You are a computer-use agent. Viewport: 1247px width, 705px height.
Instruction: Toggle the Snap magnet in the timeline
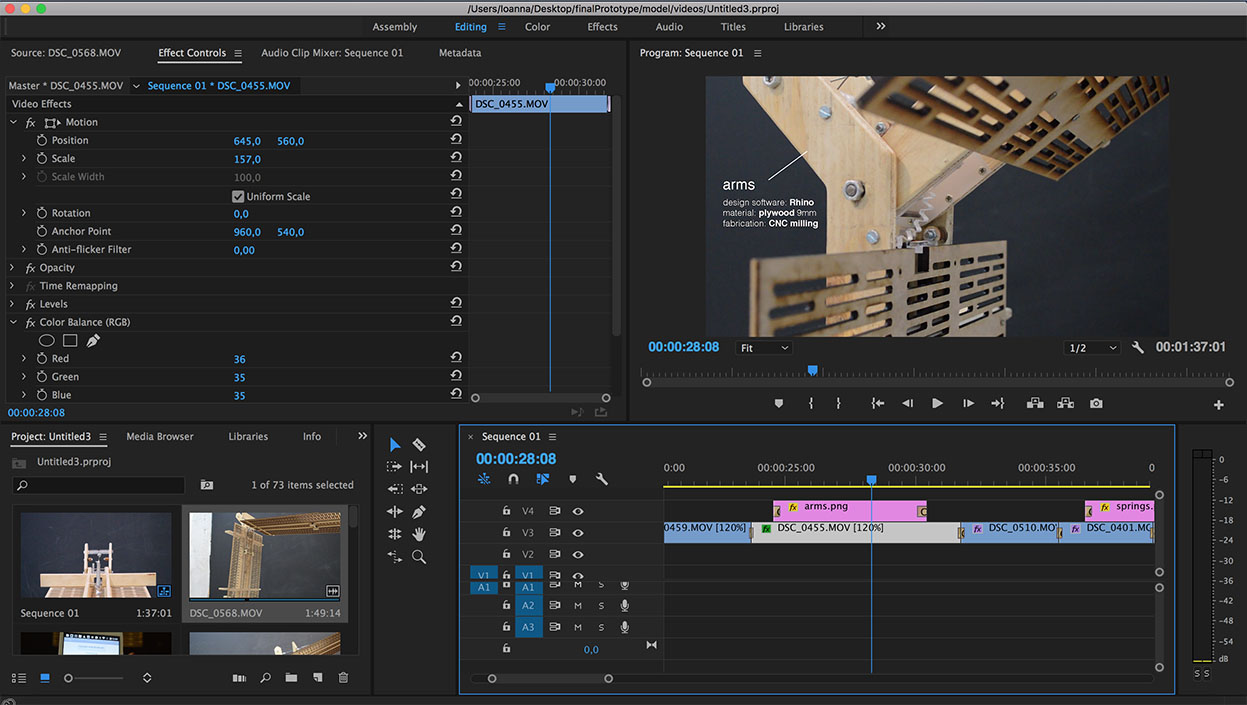[513, 479]
